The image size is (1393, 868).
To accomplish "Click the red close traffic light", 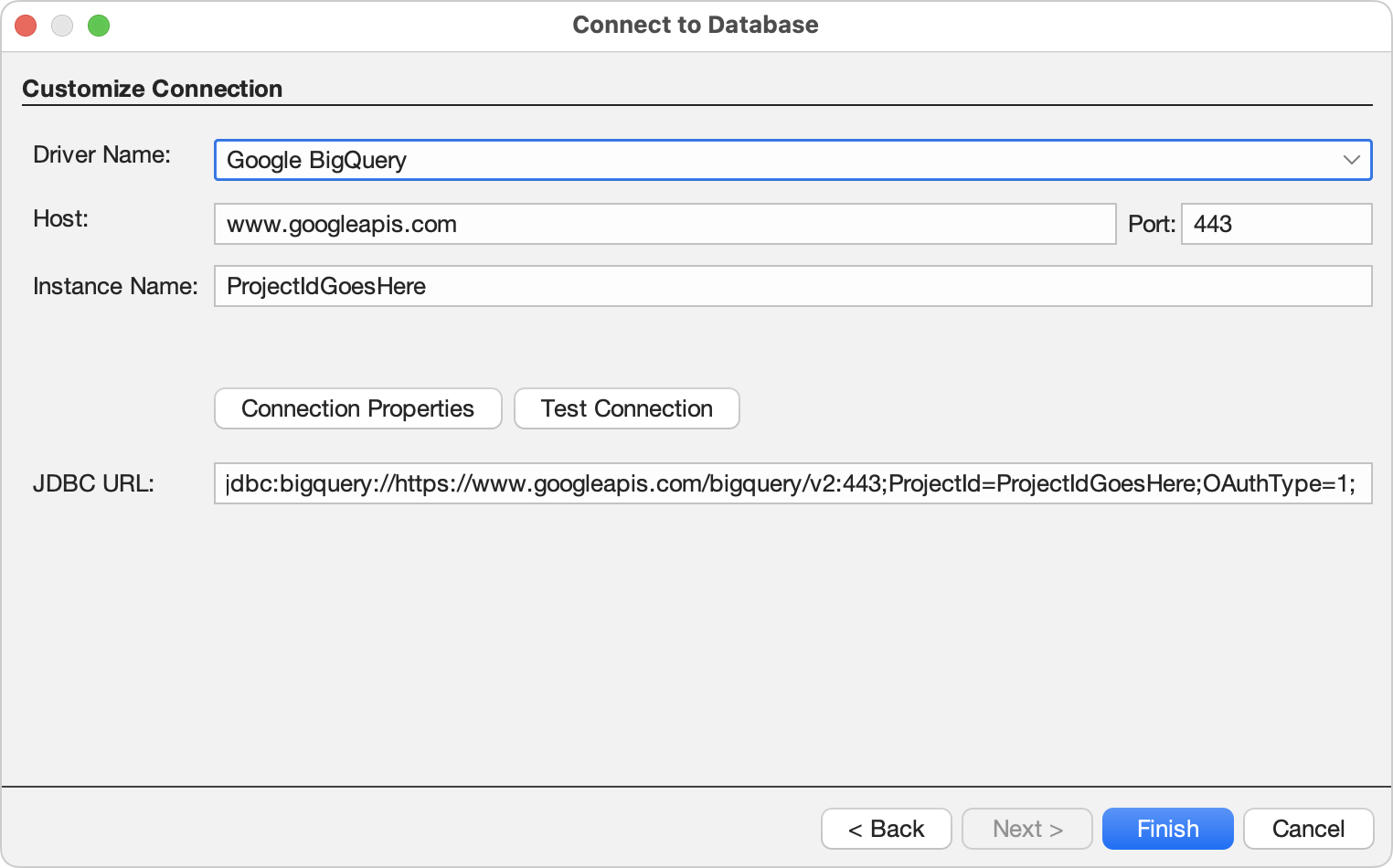I will [26, 25].
